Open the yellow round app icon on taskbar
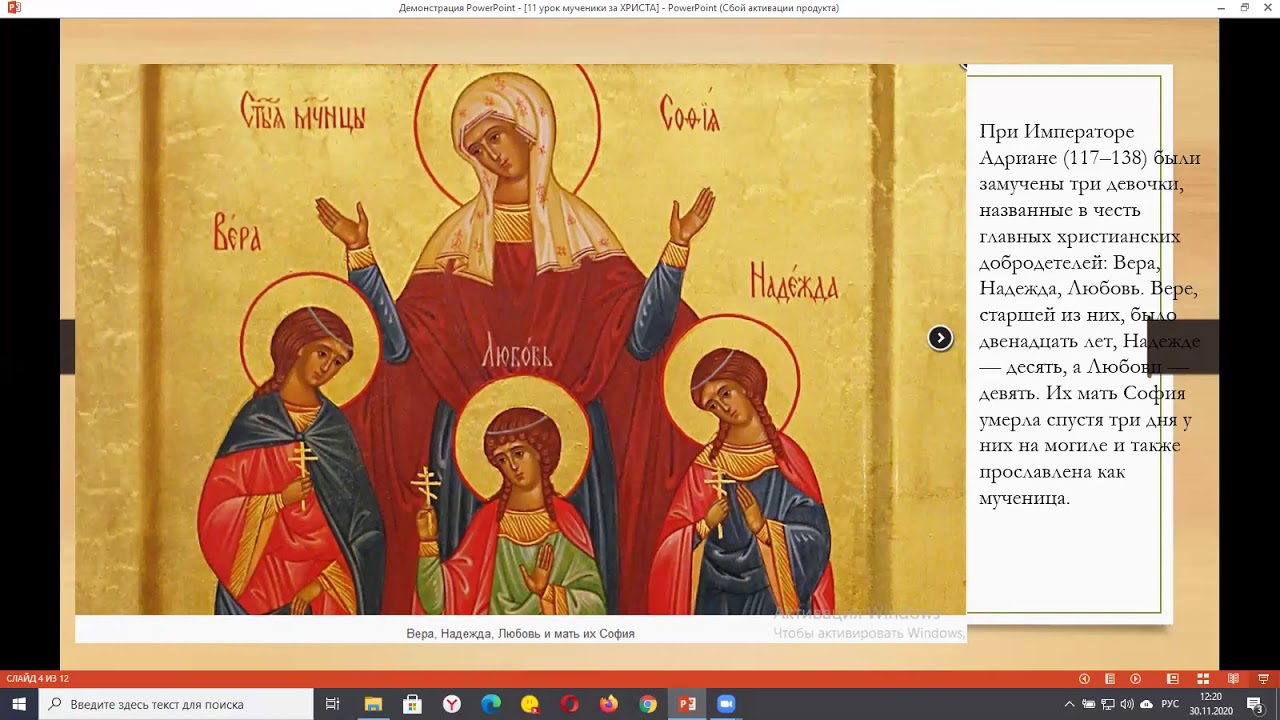1280x720 pixels. pyautogui.click(x=530, y=704)
